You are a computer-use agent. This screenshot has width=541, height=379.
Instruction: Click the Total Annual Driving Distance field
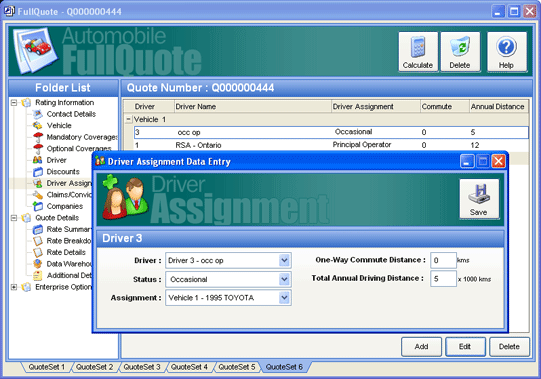[x=443, y=279]
